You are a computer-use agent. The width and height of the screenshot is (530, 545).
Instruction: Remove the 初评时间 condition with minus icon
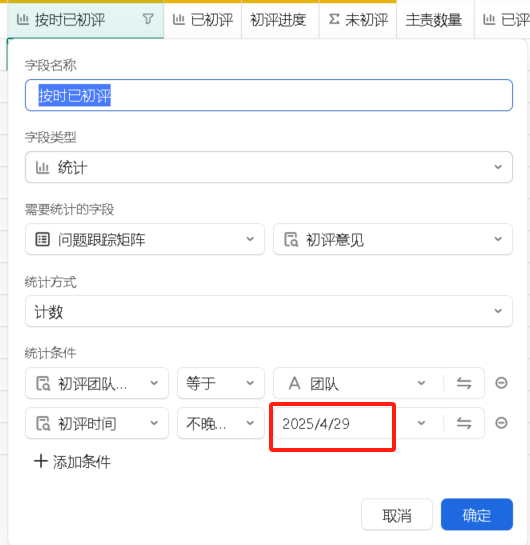501,423
